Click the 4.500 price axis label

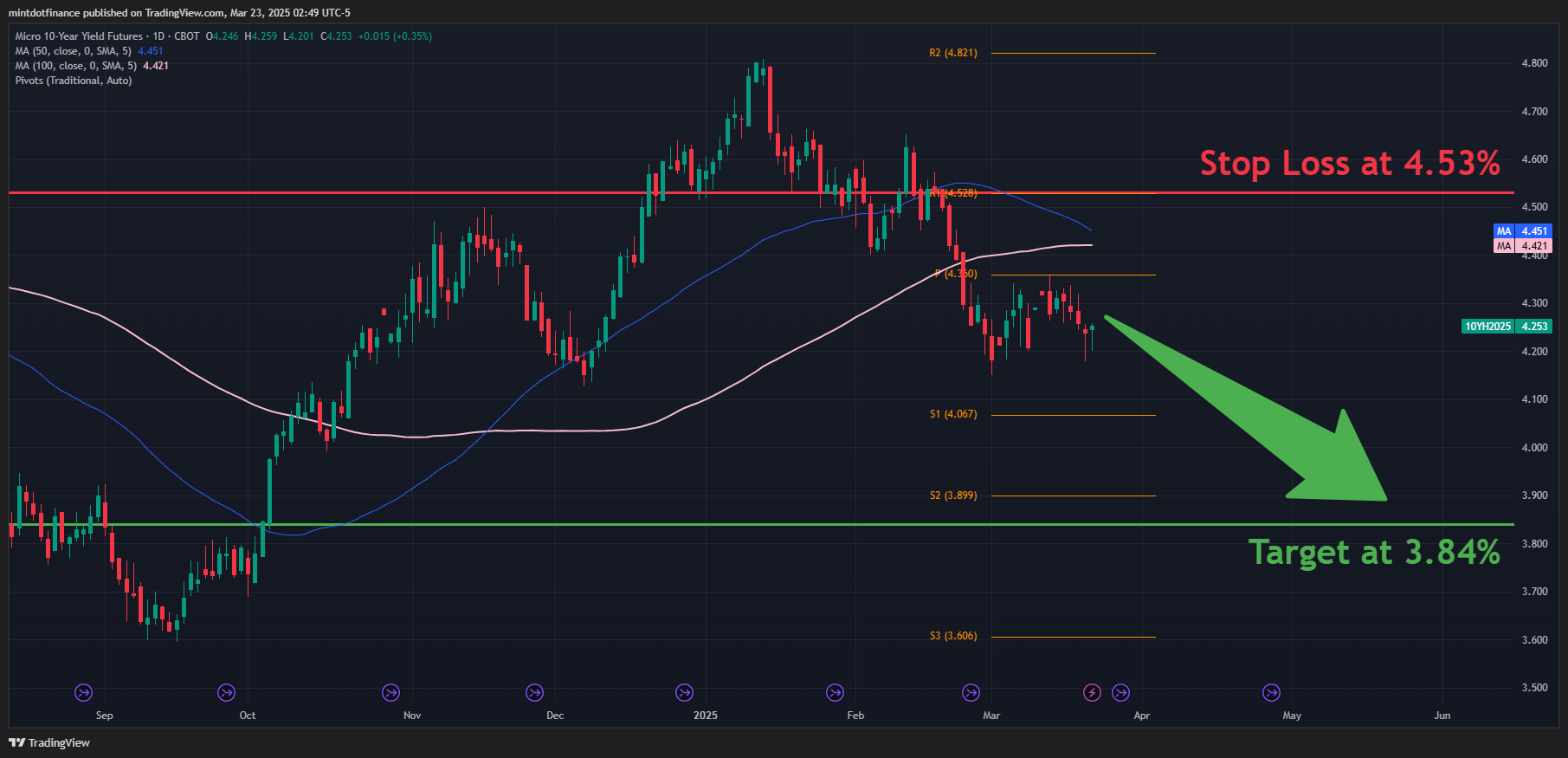coord(1534,207)
